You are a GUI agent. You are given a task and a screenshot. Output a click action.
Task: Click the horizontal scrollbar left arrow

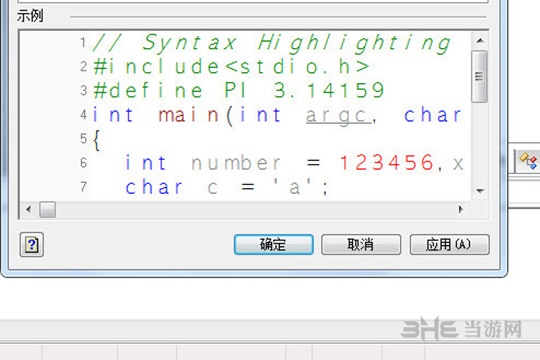point(29,209)
